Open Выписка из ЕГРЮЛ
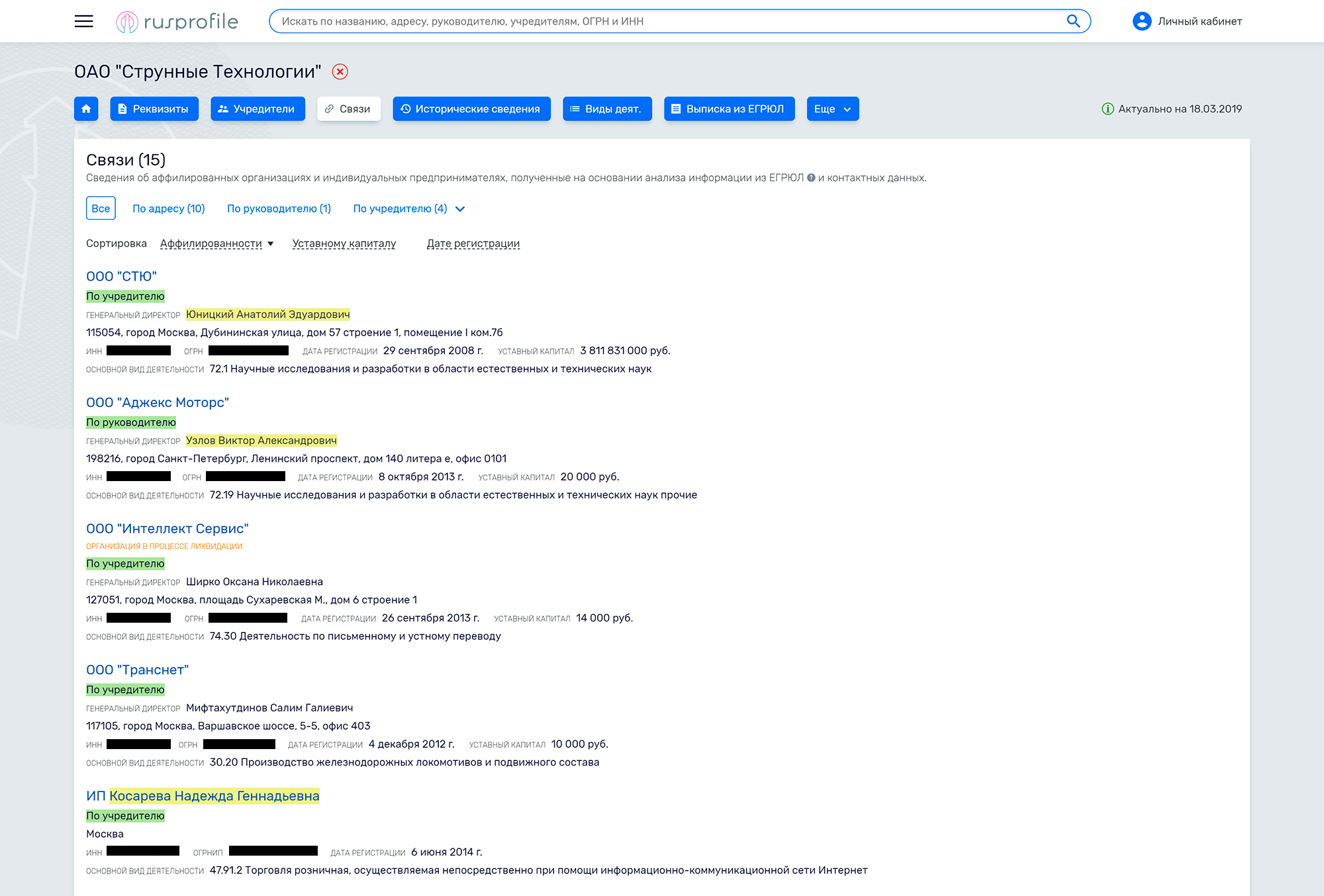The image size is (1324, 896). coord(729,109)
